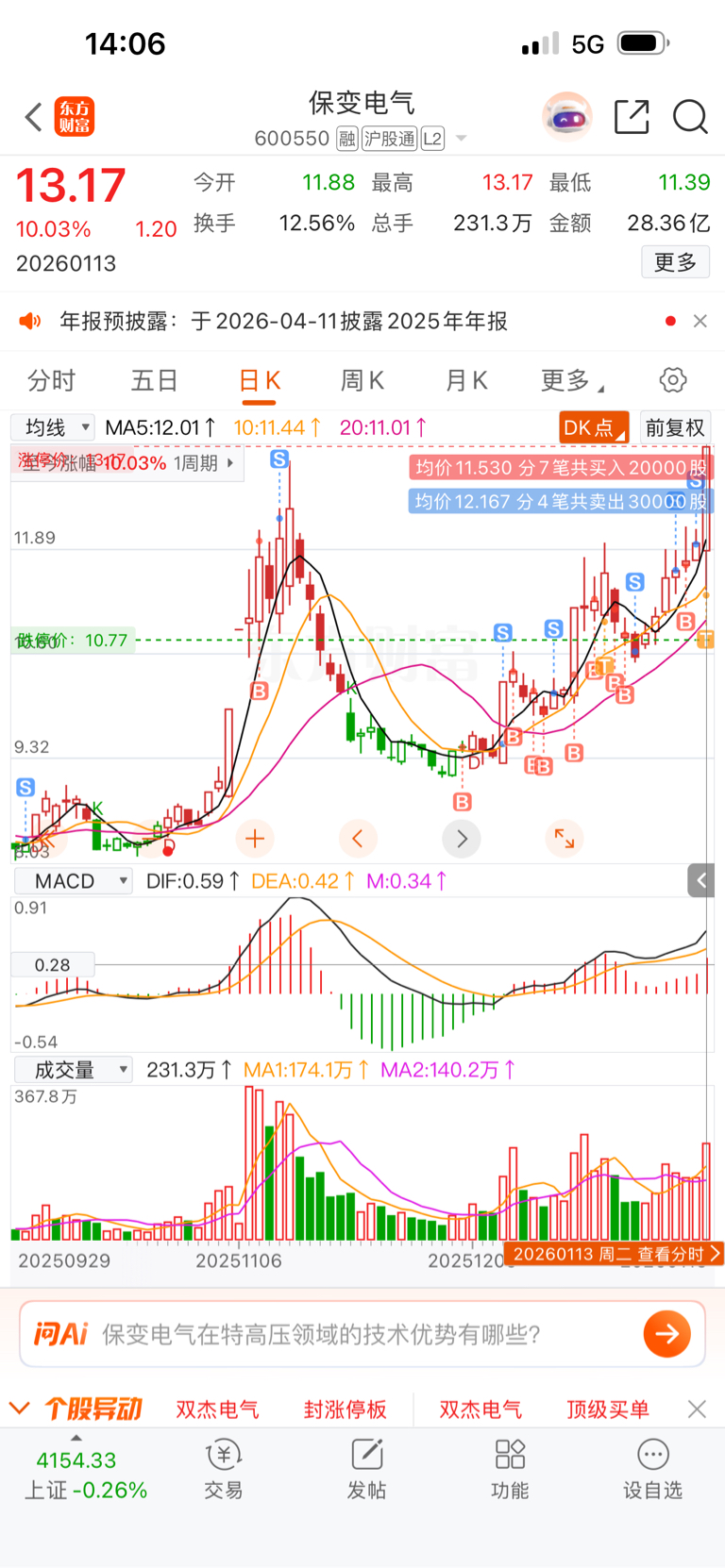This screenshot has width=725, height=1568.
Task: Collapse the 个股异动 ticker chevron
Action: click(20, 1409)
